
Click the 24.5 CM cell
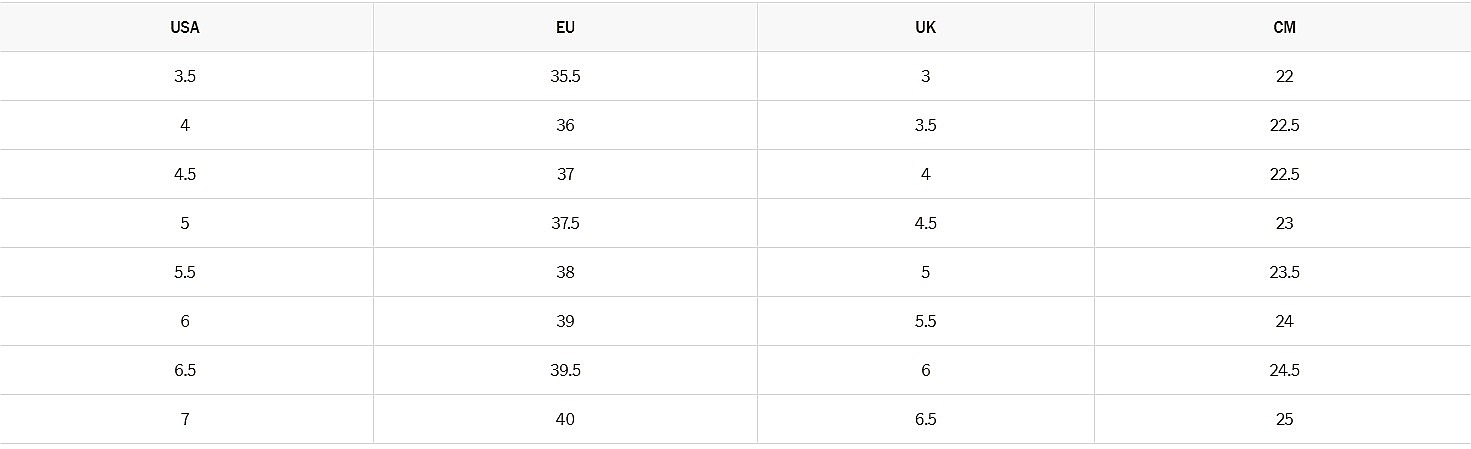click(1284, 370)
